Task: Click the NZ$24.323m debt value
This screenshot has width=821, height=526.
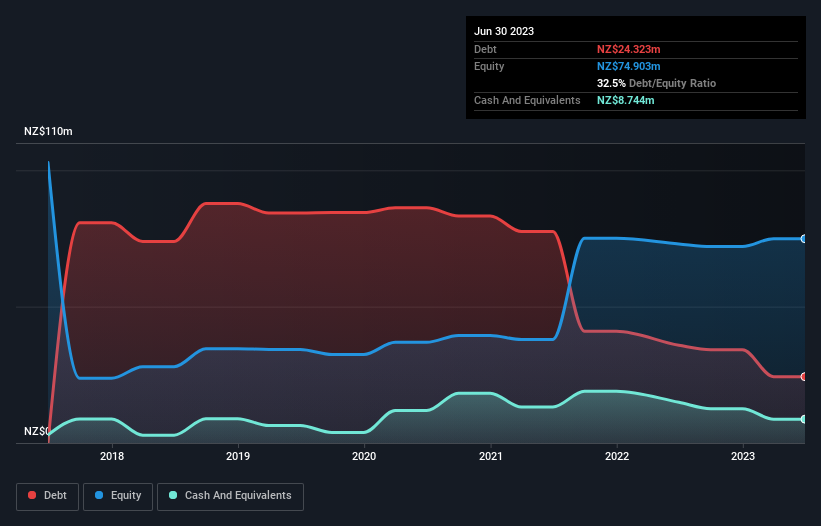Action: click(x=628, y=49)
